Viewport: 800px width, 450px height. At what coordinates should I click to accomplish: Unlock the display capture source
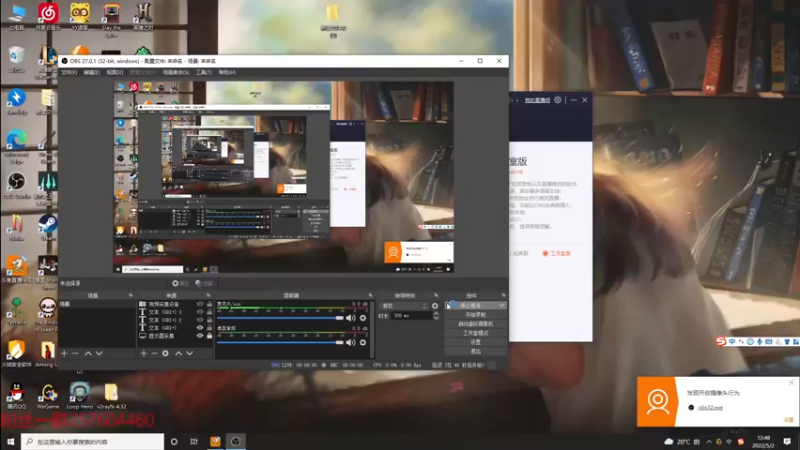(209, 336)
